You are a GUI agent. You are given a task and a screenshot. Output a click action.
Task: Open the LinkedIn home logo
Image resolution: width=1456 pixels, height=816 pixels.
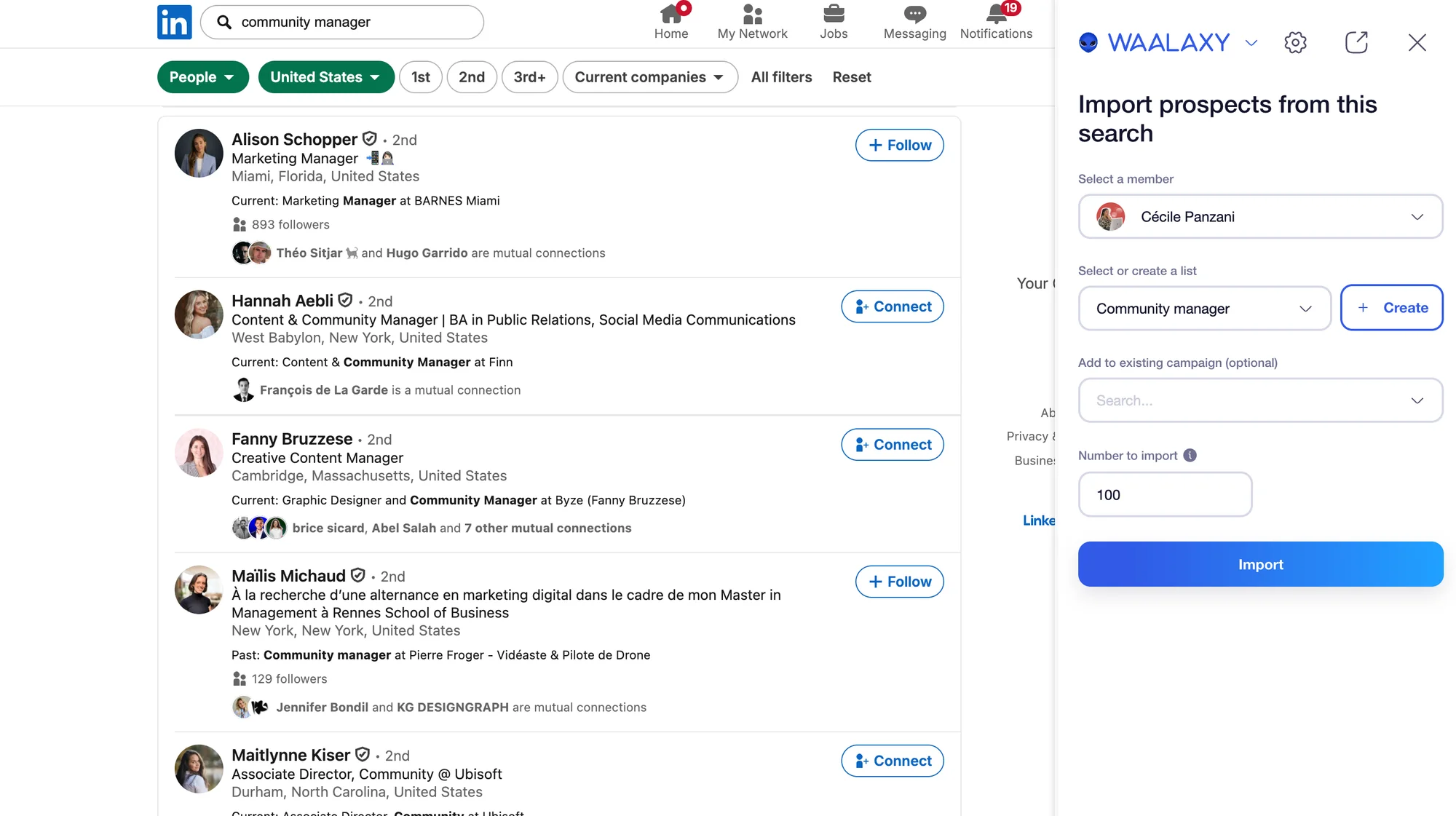175,23
